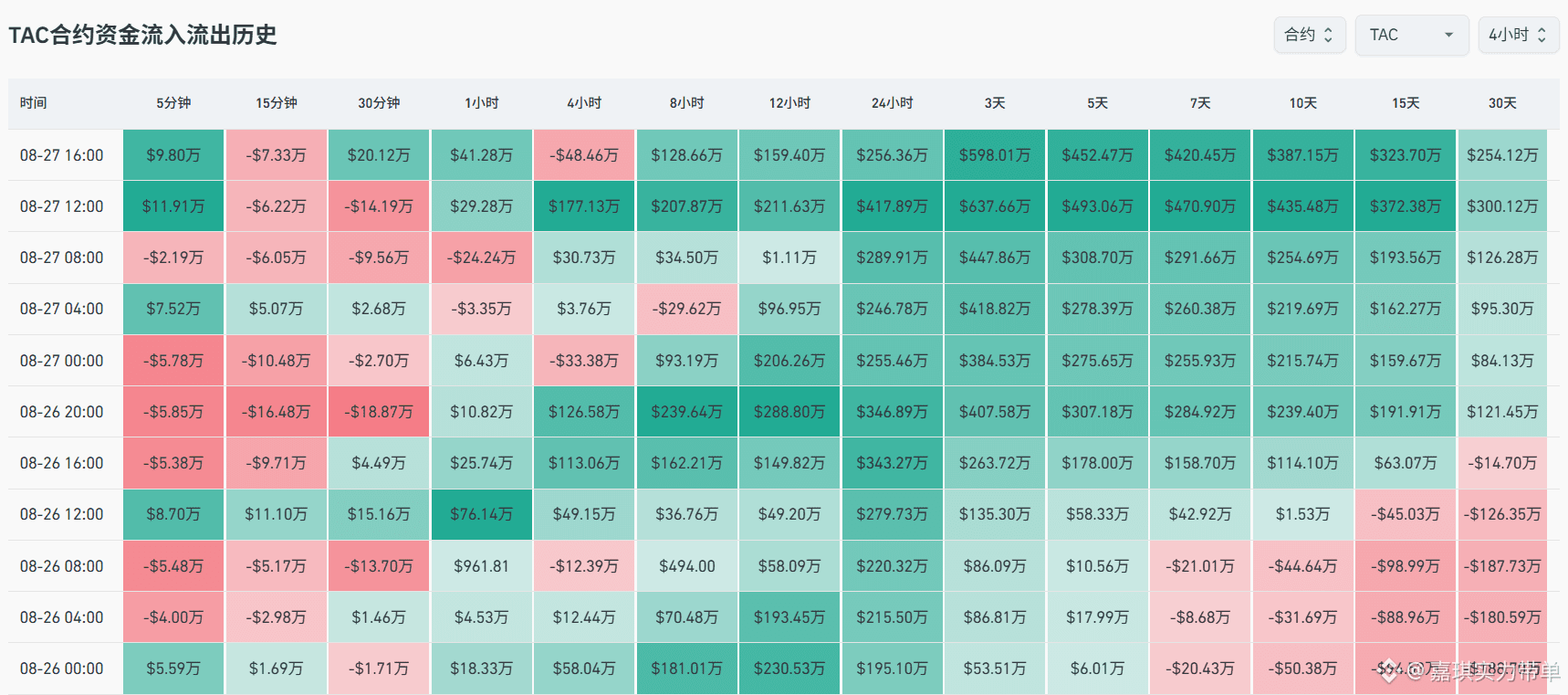Click the 15分钟 column header

[276, 103]
